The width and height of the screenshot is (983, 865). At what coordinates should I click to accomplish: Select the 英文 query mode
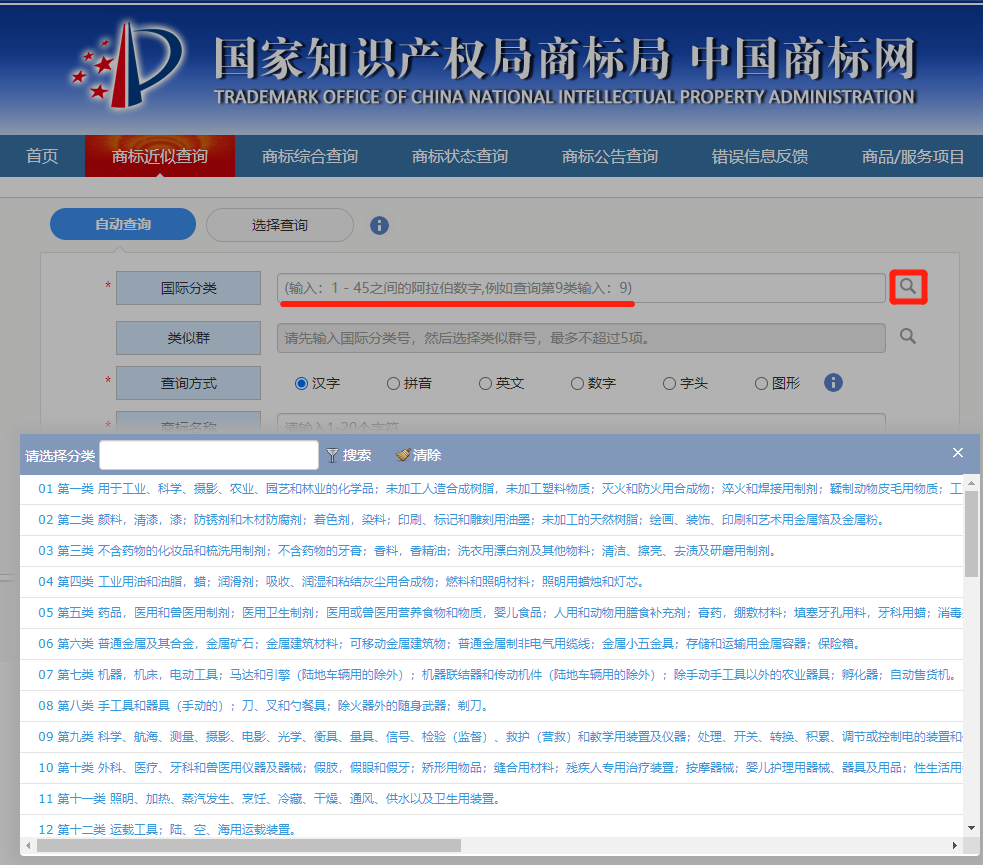[485, 384]
